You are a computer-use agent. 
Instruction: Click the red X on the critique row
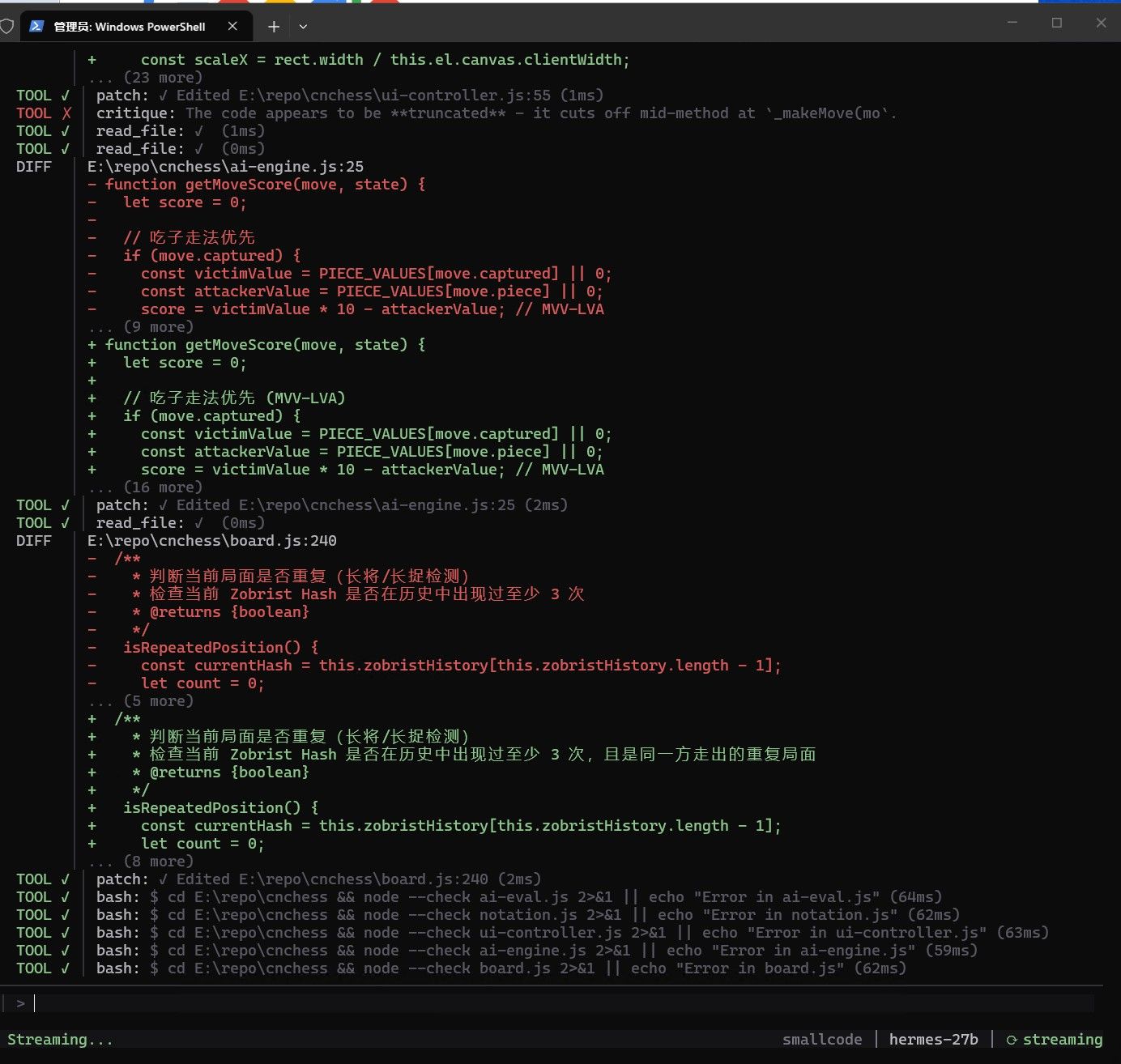(x=66, y=113)
